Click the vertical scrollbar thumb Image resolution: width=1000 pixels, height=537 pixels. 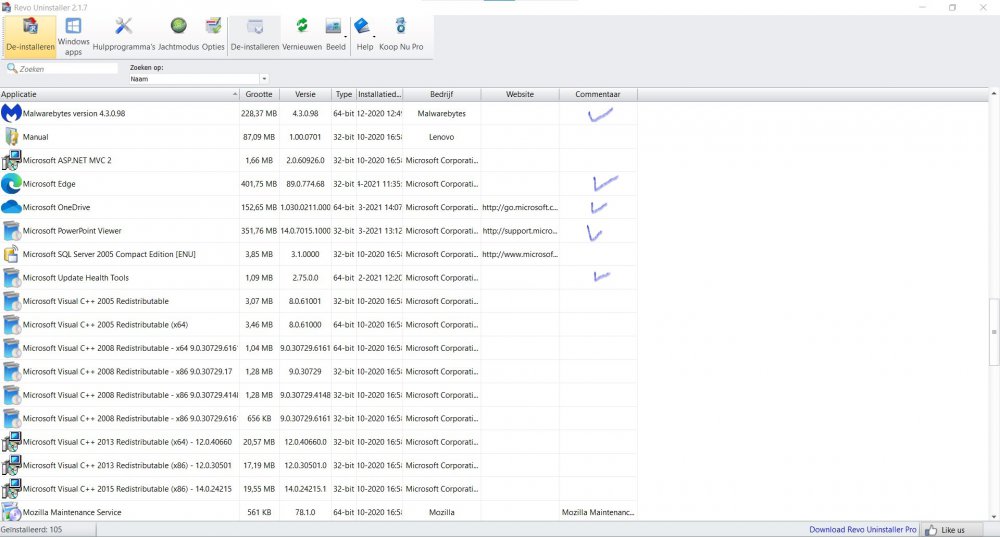point(993,332)
